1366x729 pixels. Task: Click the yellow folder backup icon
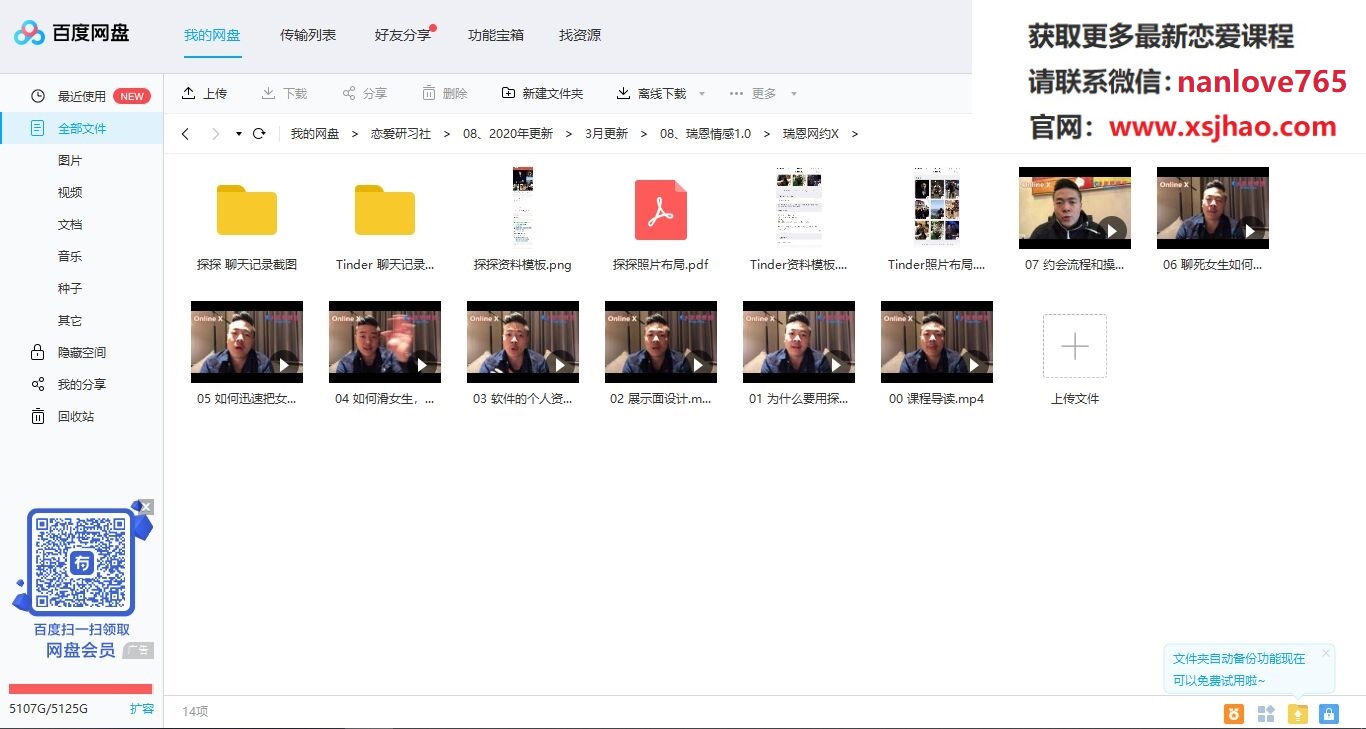(x=1298, y=713)
